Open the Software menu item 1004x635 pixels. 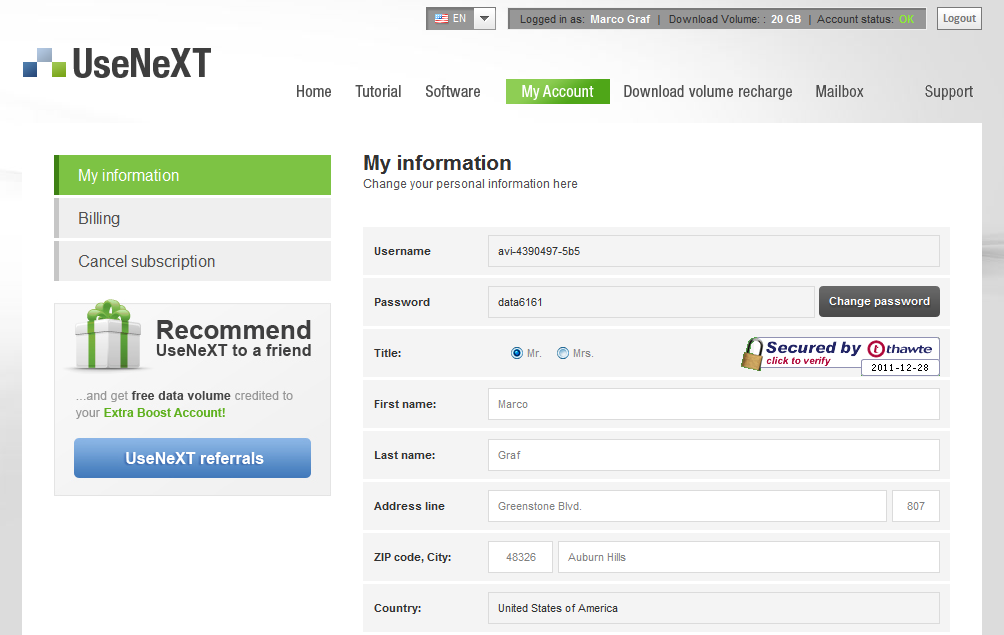click(x=453, y=92)
